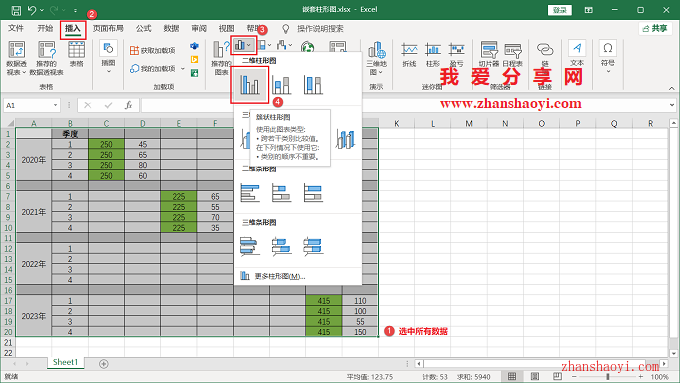
Task: Insert a Column sparkline (柱形)
Action: point(433,54)
